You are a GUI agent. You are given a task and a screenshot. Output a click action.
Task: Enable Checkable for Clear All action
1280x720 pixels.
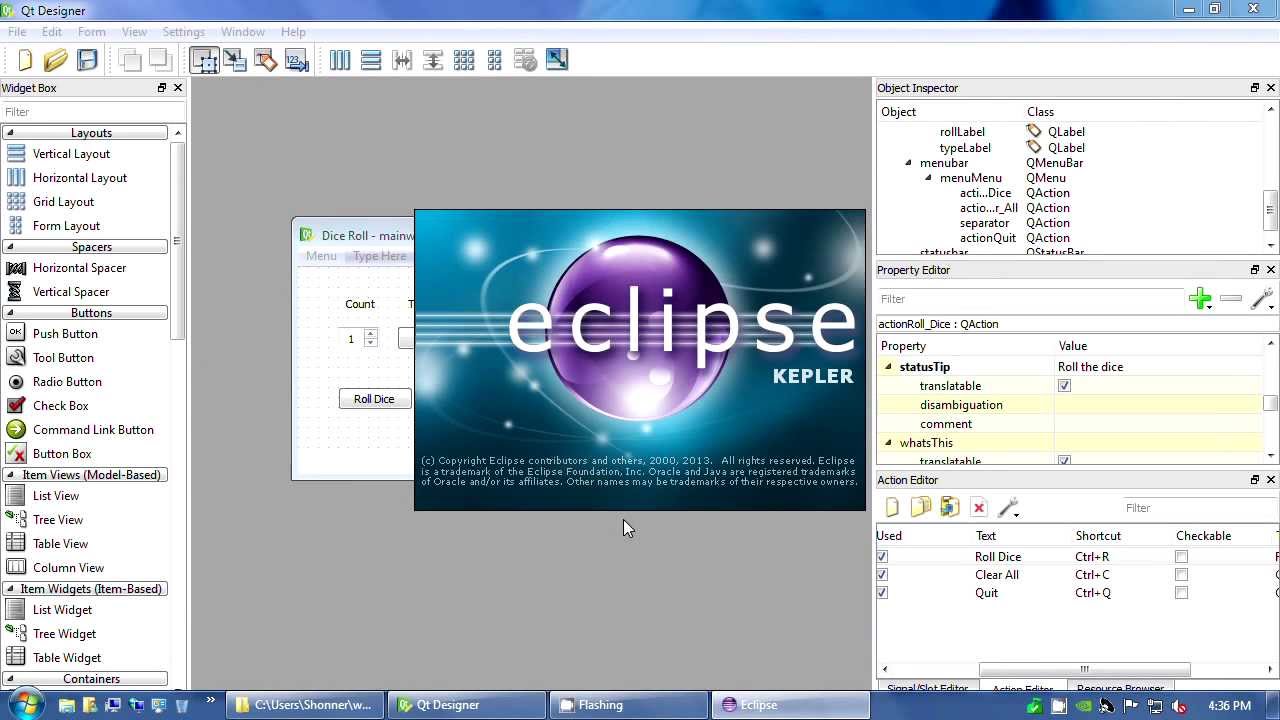click(1181, 575)
